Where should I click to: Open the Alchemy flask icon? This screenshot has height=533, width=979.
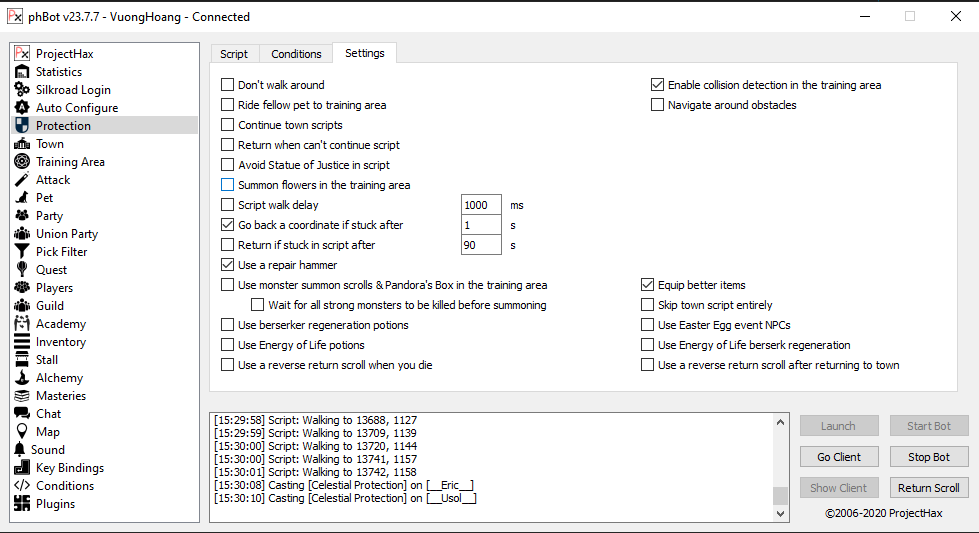(22, 378)
